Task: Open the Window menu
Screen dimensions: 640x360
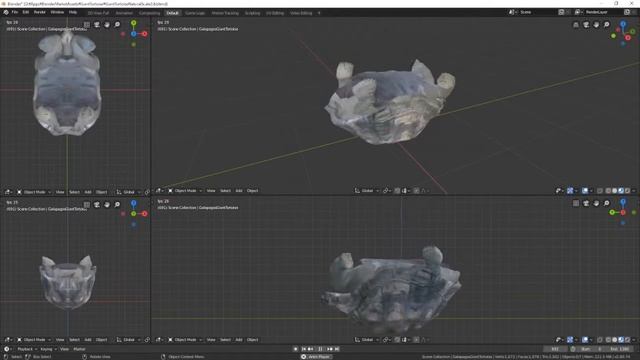Action: [x=57, y=12]
